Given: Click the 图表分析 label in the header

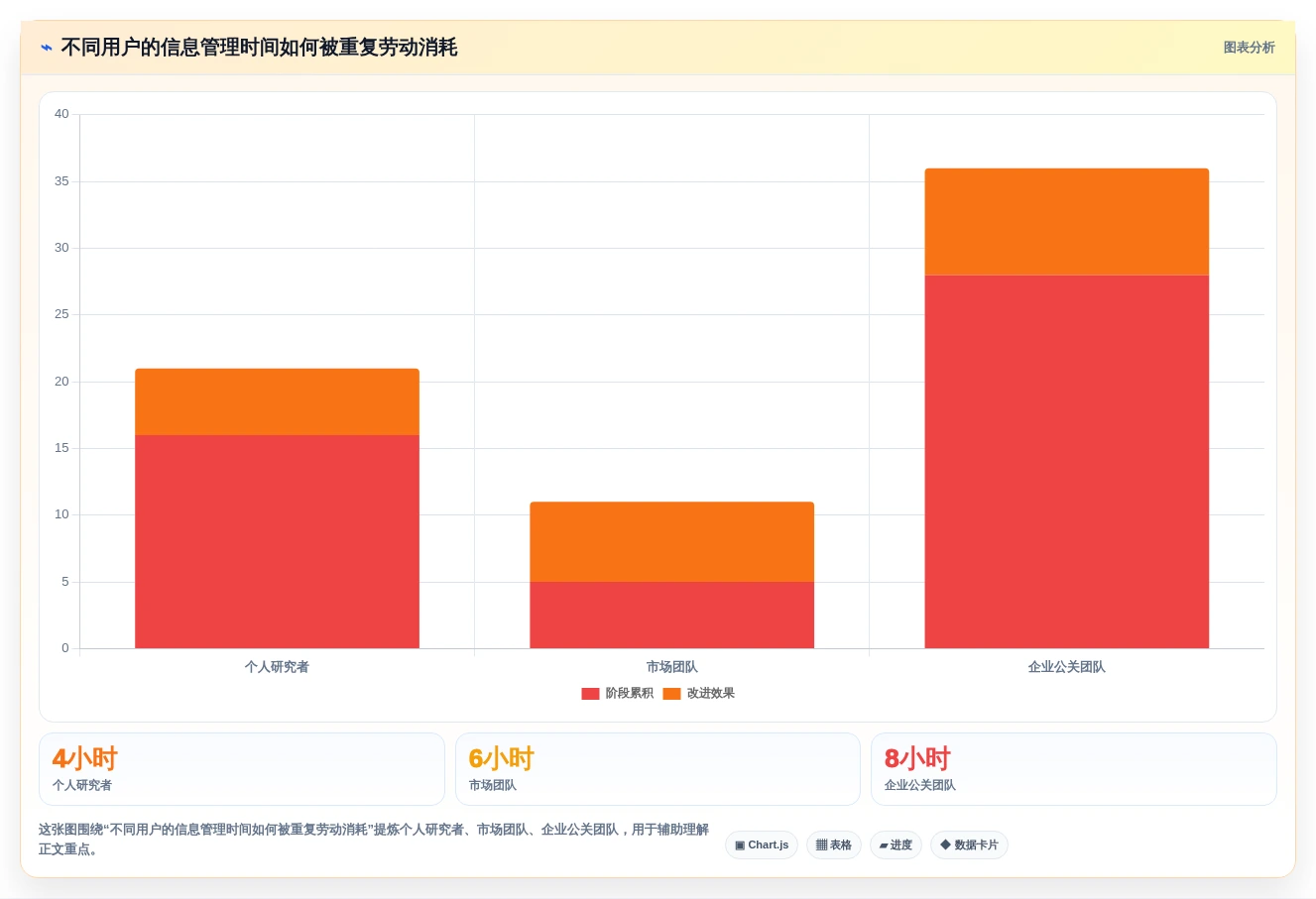Looking at the screenshot, I should pos(1249,48).
